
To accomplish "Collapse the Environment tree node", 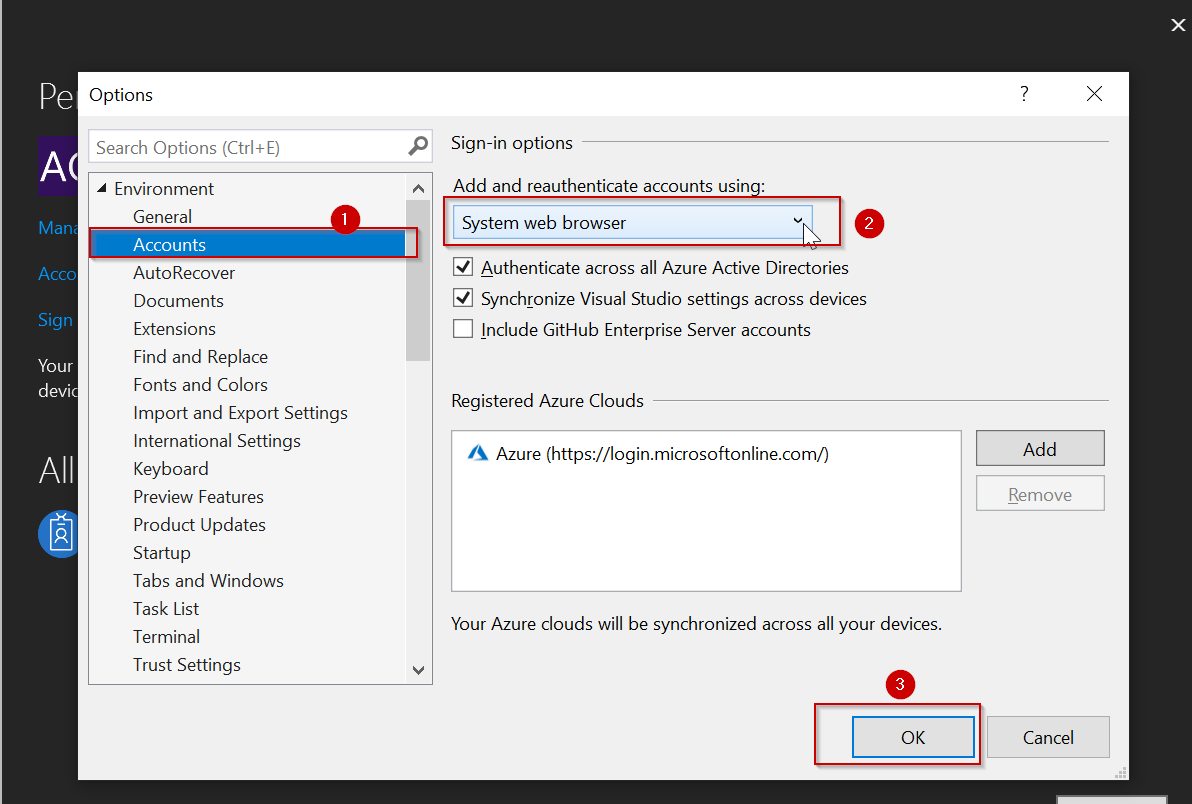I will 102,188.
